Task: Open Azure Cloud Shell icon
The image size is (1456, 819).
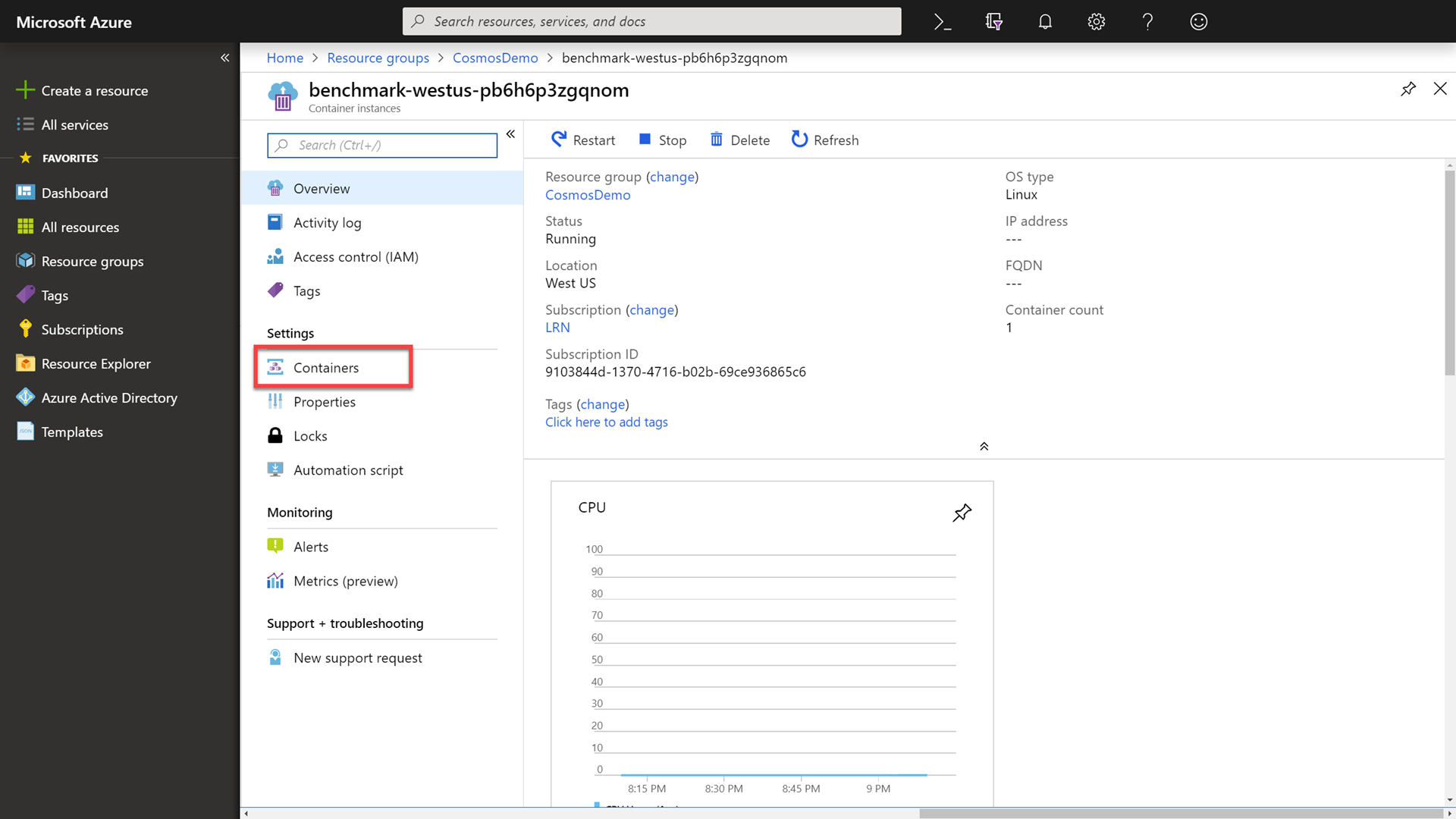Action: [x=943, y=22]
